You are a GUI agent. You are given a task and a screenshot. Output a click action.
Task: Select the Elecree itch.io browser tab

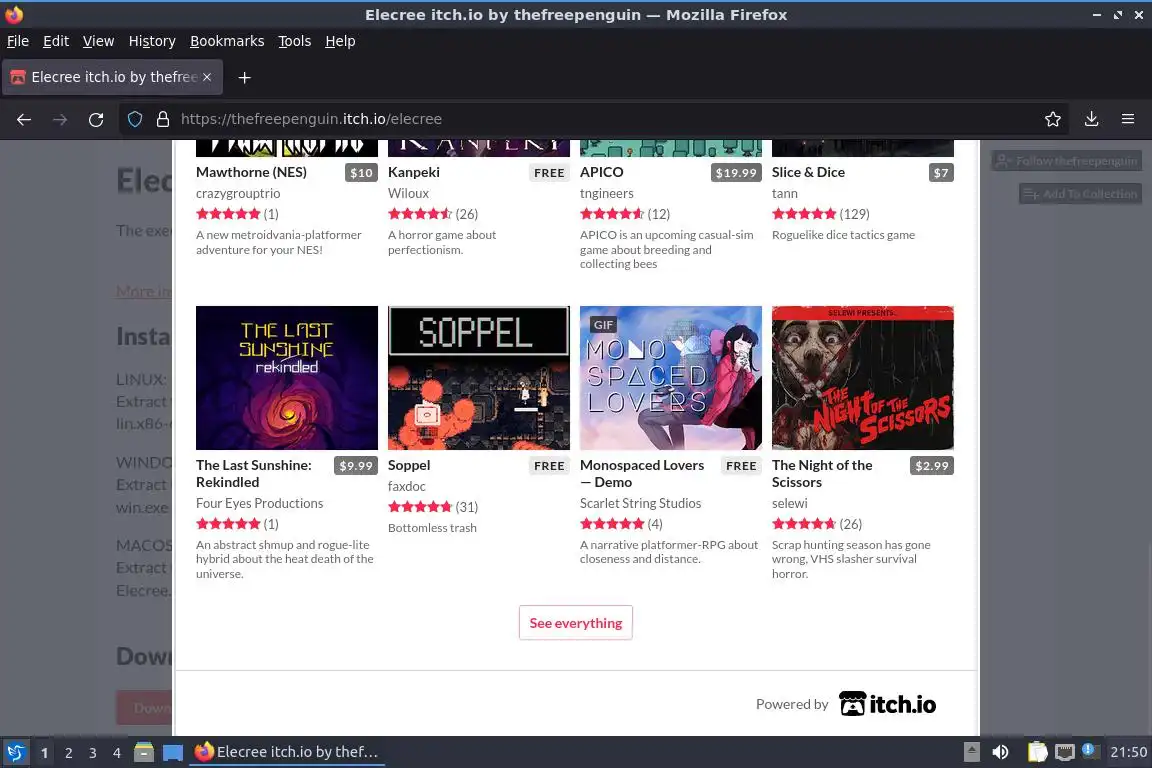pos(112,77)
